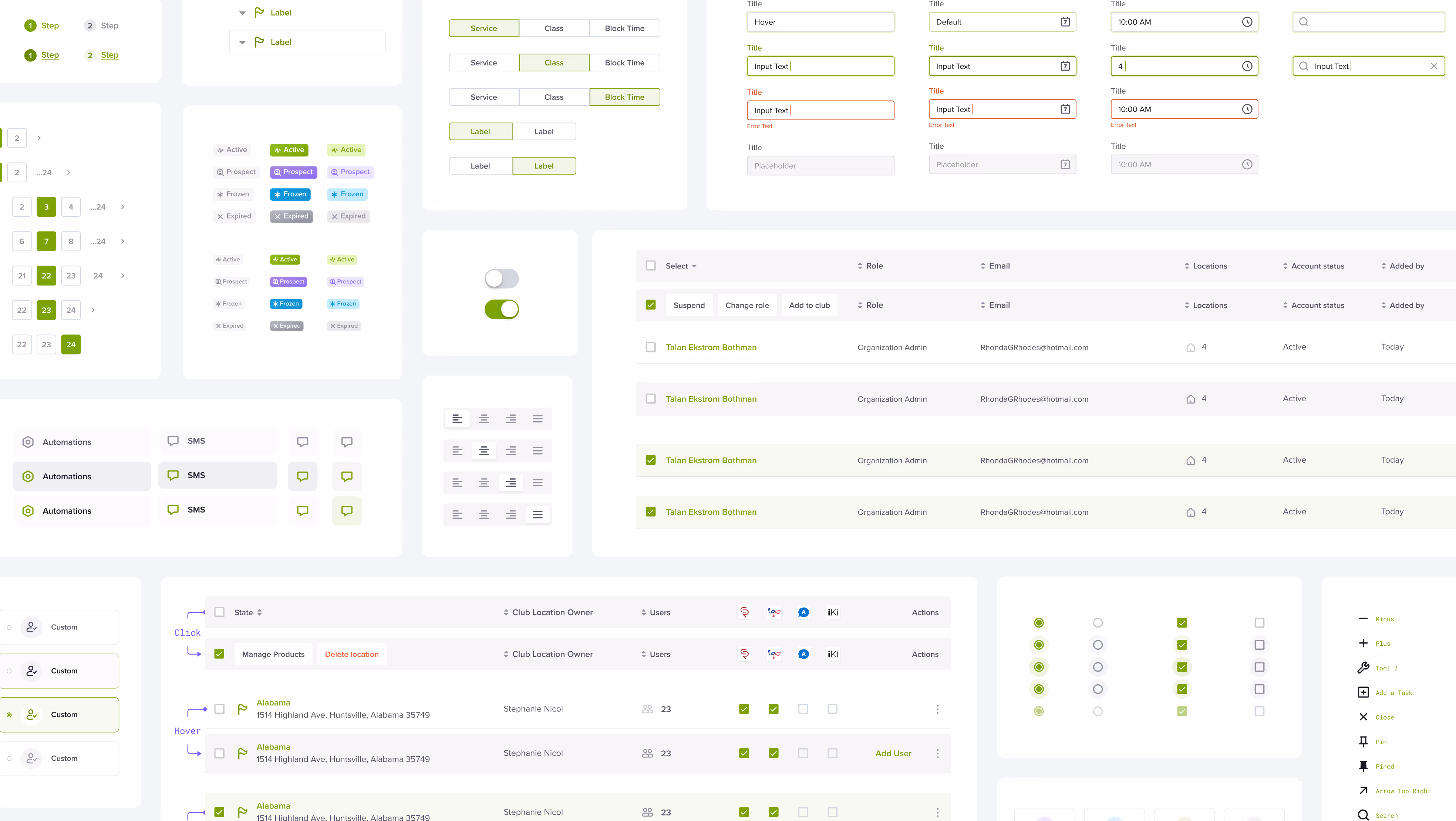Screen dimensions: 1456x821
Task: Click the underlined Step 2 link
Action: point(109,55)
